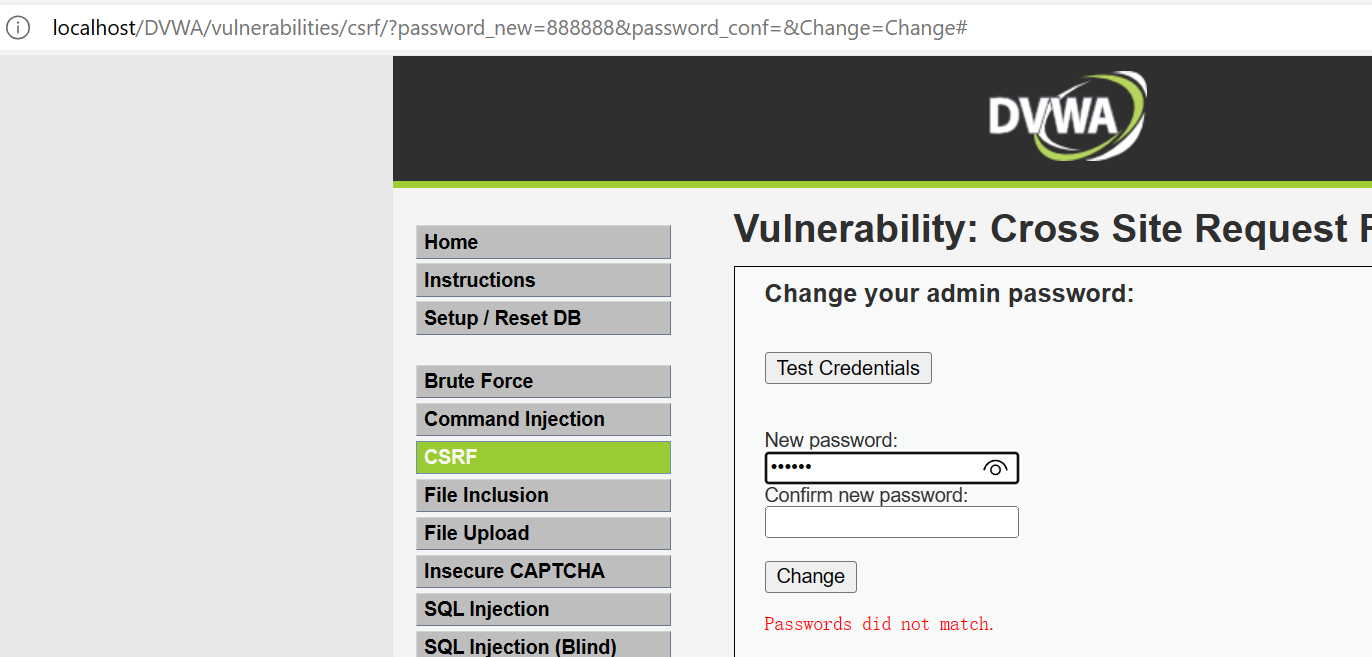Open the File Upload section

tap(543, 533)
